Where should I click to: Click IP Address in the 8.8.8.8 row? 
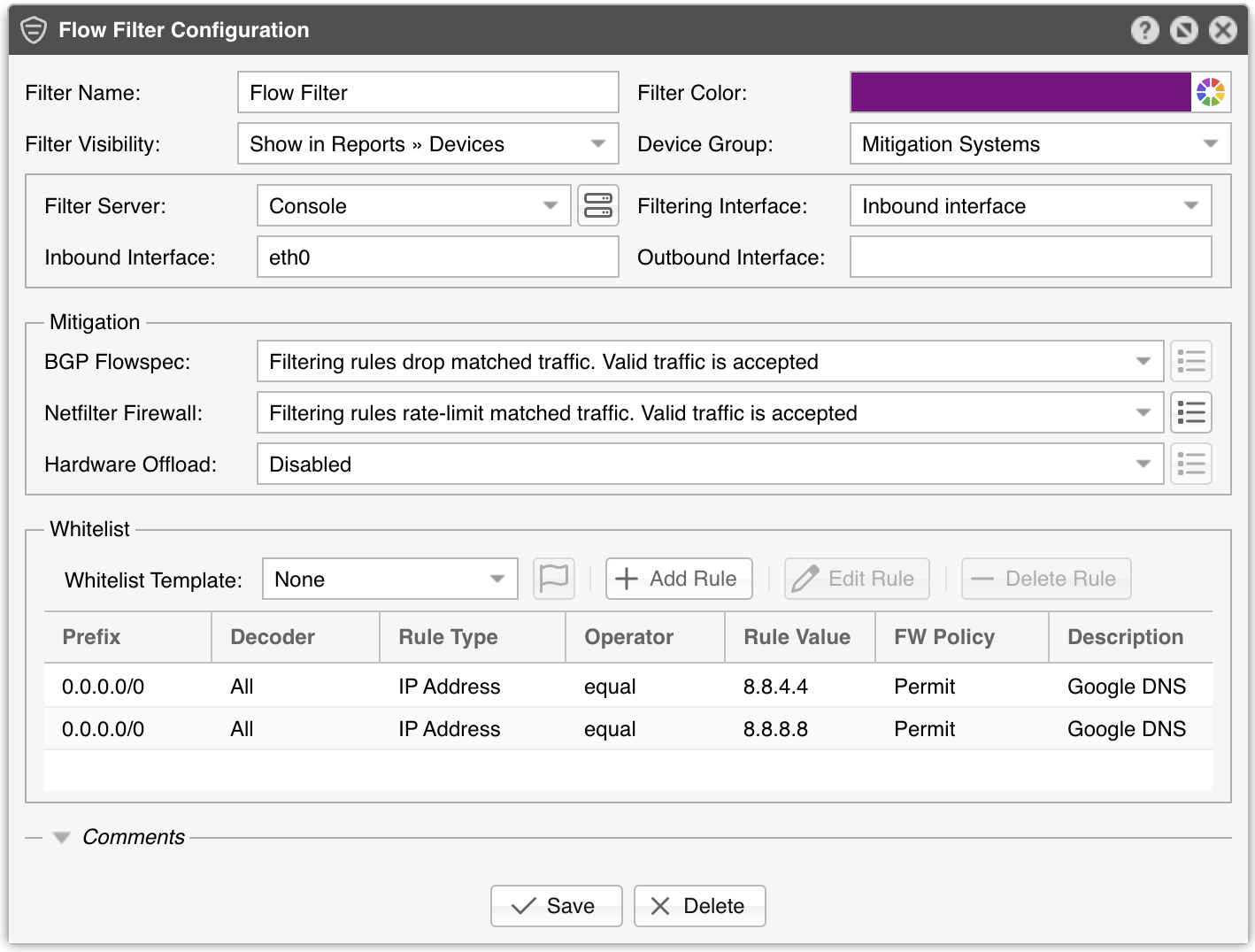(450, 729)
